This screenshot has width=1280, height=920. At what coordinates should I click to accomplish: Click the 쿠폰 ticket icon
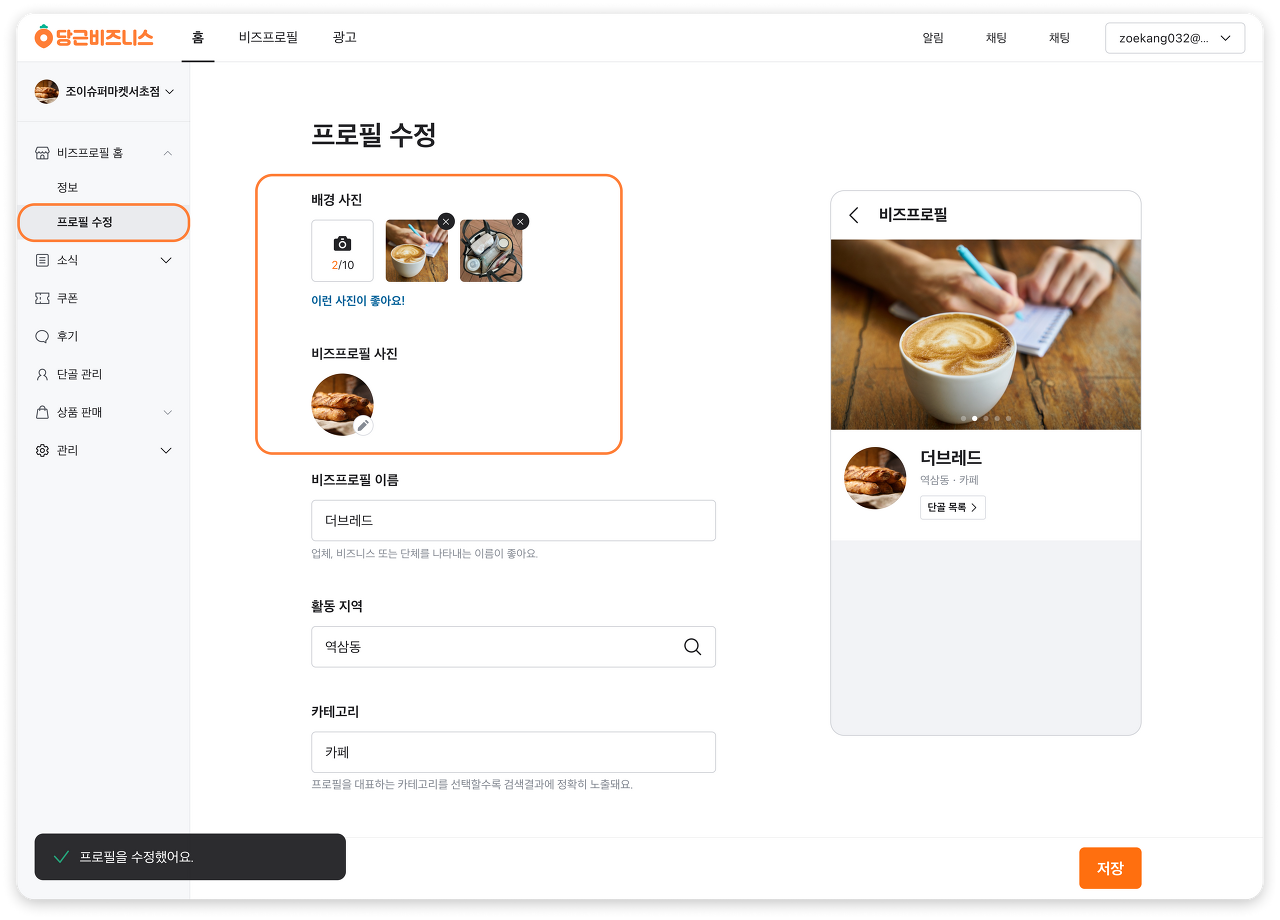tap(42, 298)
